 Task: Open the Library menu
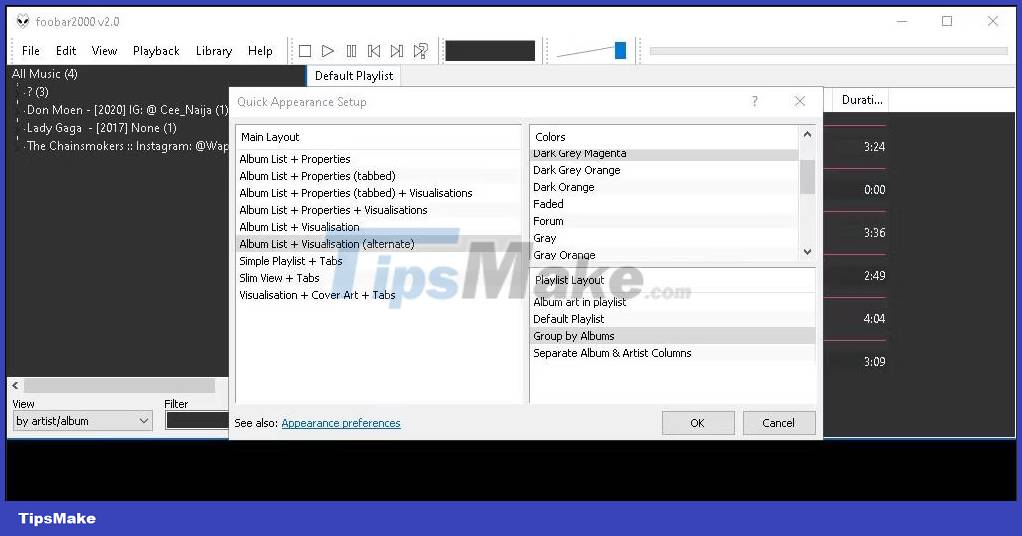214,51
